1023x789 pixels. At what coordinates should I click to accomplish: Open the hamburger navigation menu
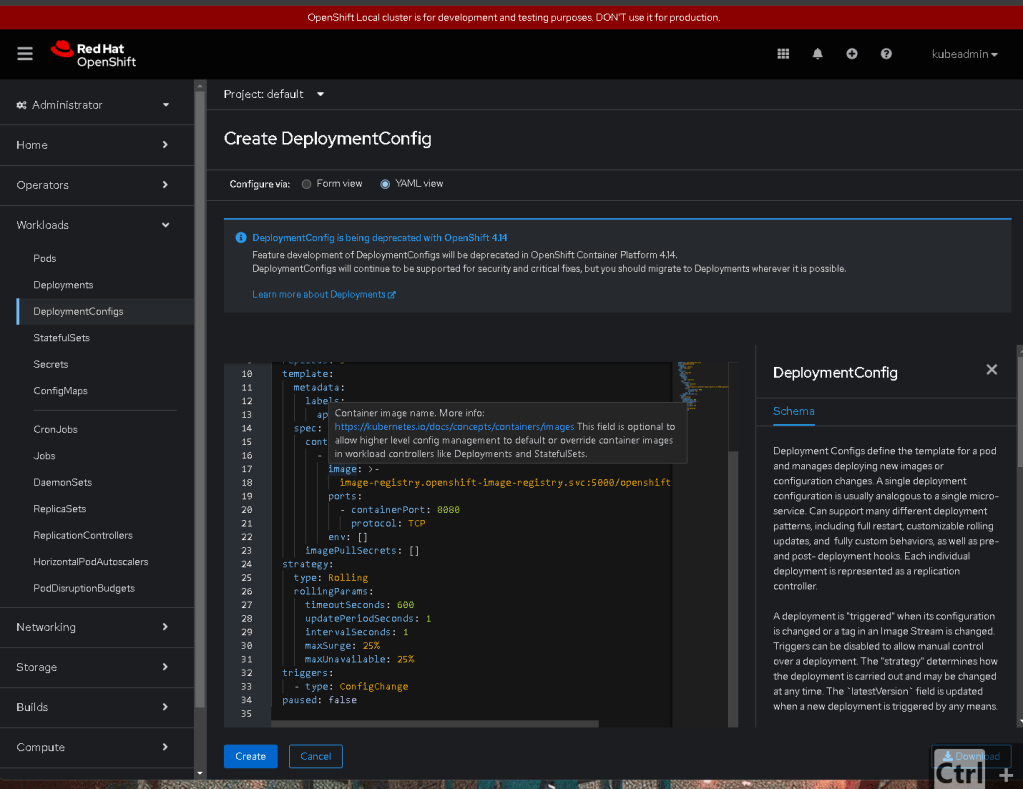(x=25, y=54)
